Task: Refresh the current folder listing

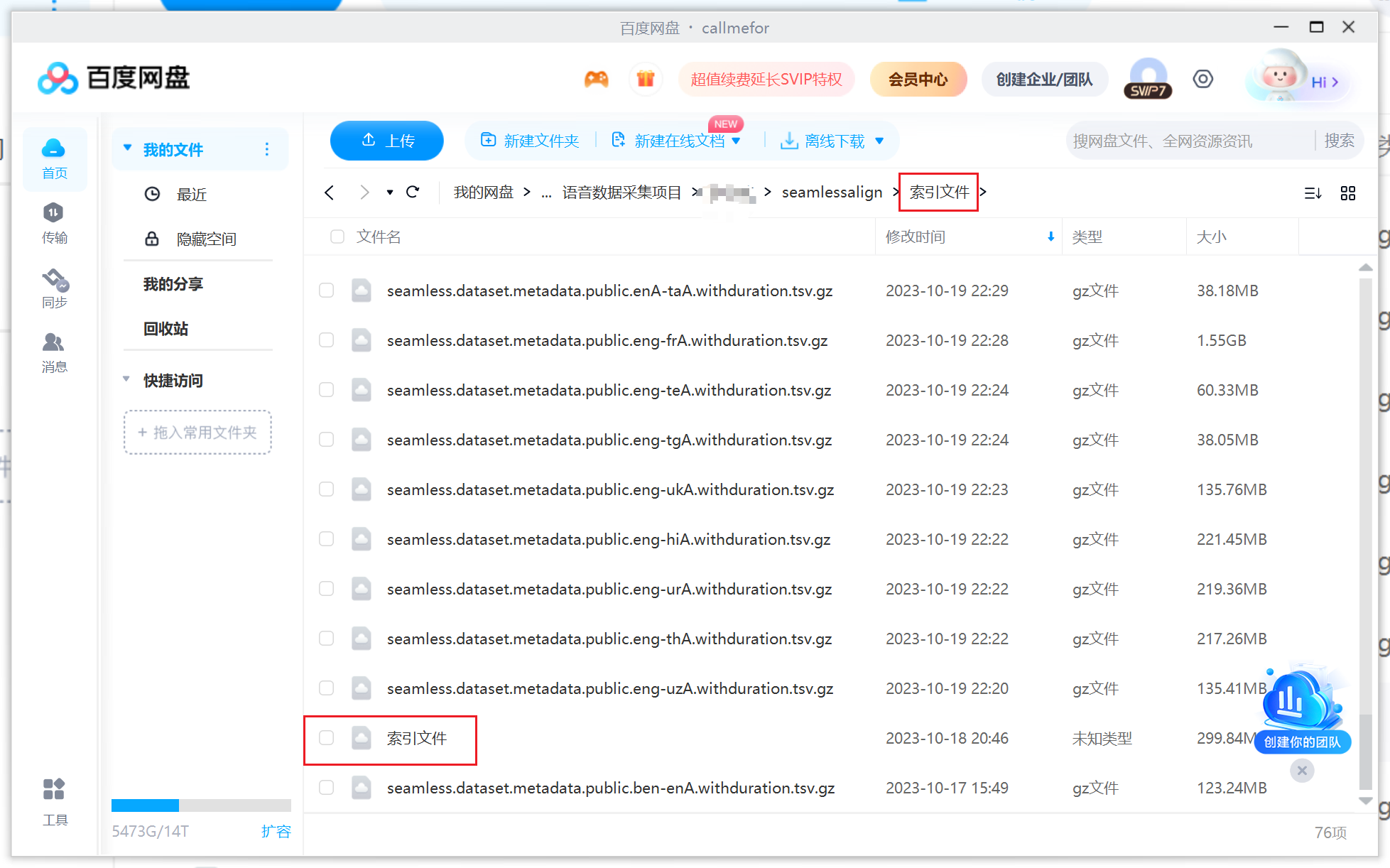Action: (x=413, y=192)
